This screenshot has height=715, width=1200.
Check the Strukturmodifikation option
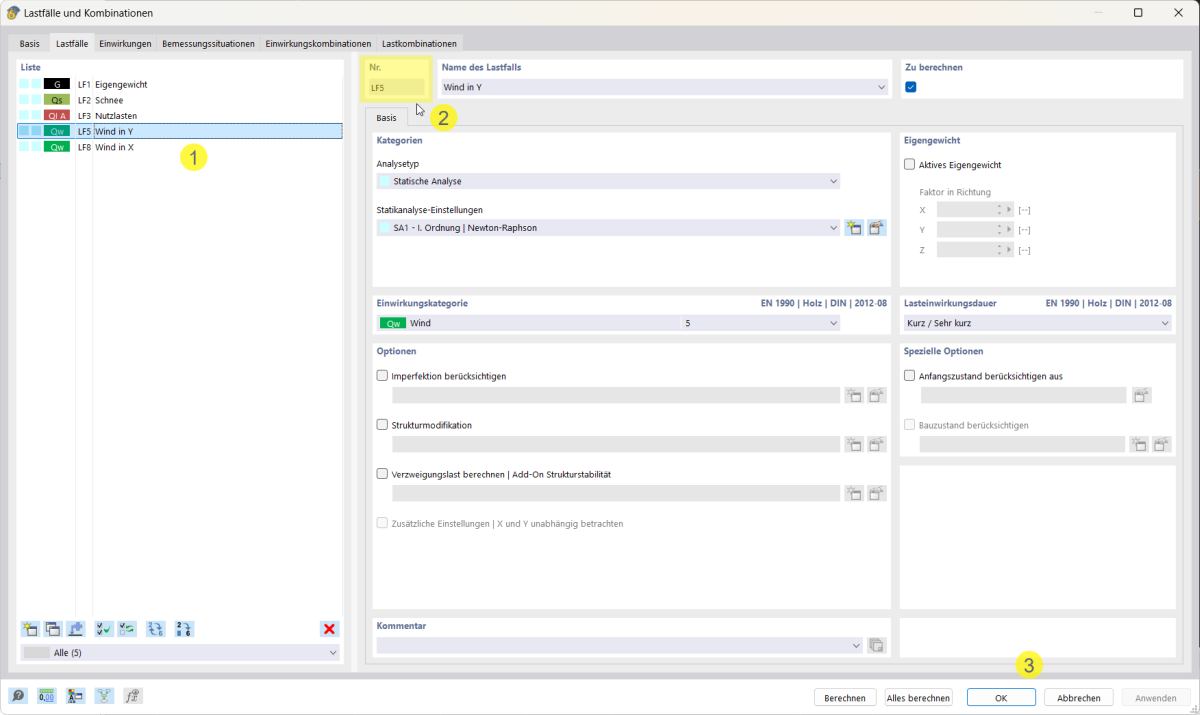click(x=382, y=425)
